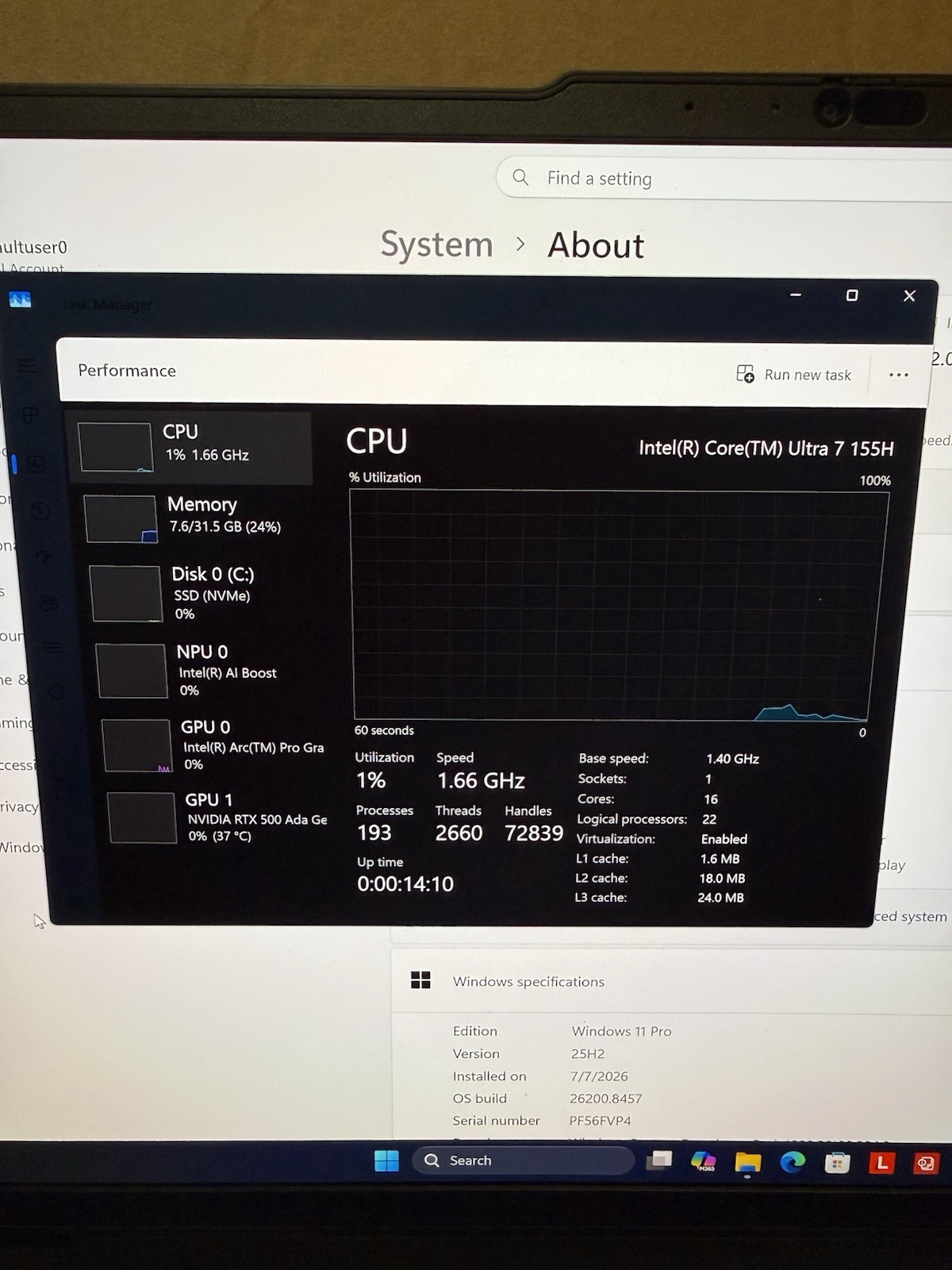Click the GPU 0 mini graph thumbnail
Screen dimensions: 952x1270
coord(137,745)
